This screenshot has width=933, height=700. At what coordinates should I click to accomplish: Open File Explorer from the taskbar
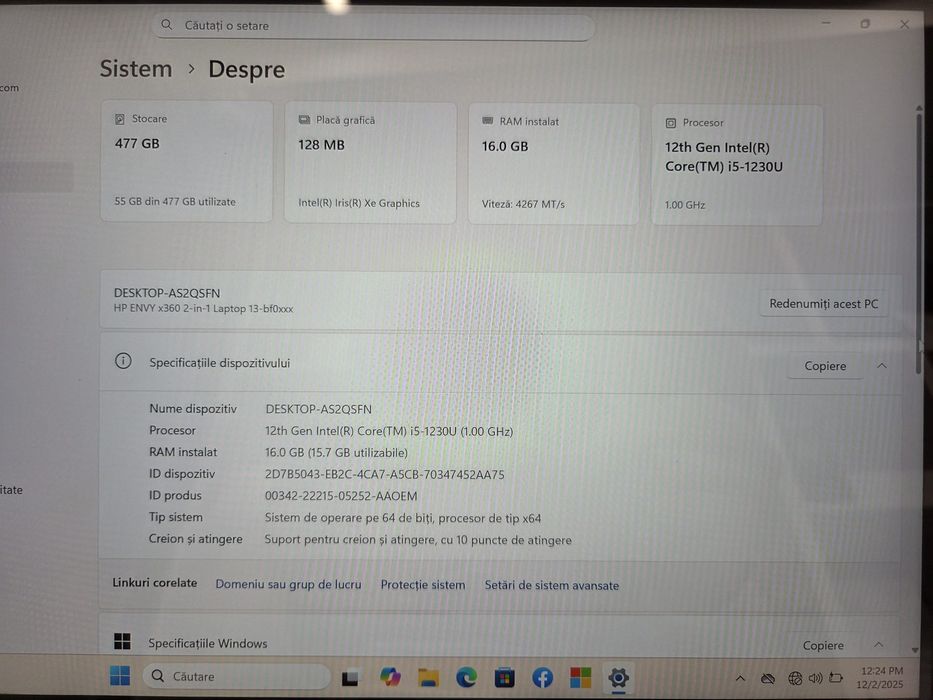(x=428, y=677)
